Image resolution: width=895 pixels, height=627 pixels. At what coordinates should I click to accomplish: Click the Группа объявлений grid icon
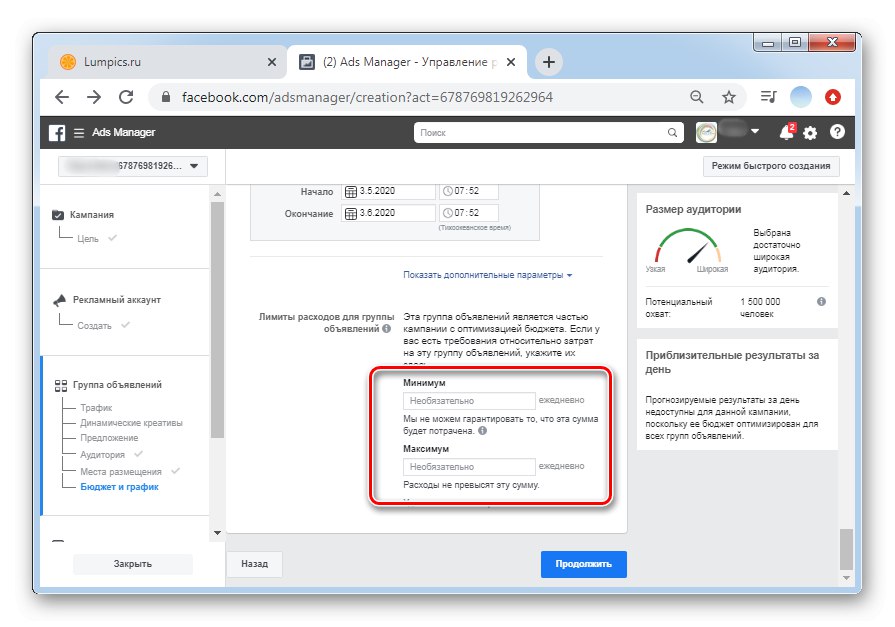(x=61, y=385)
